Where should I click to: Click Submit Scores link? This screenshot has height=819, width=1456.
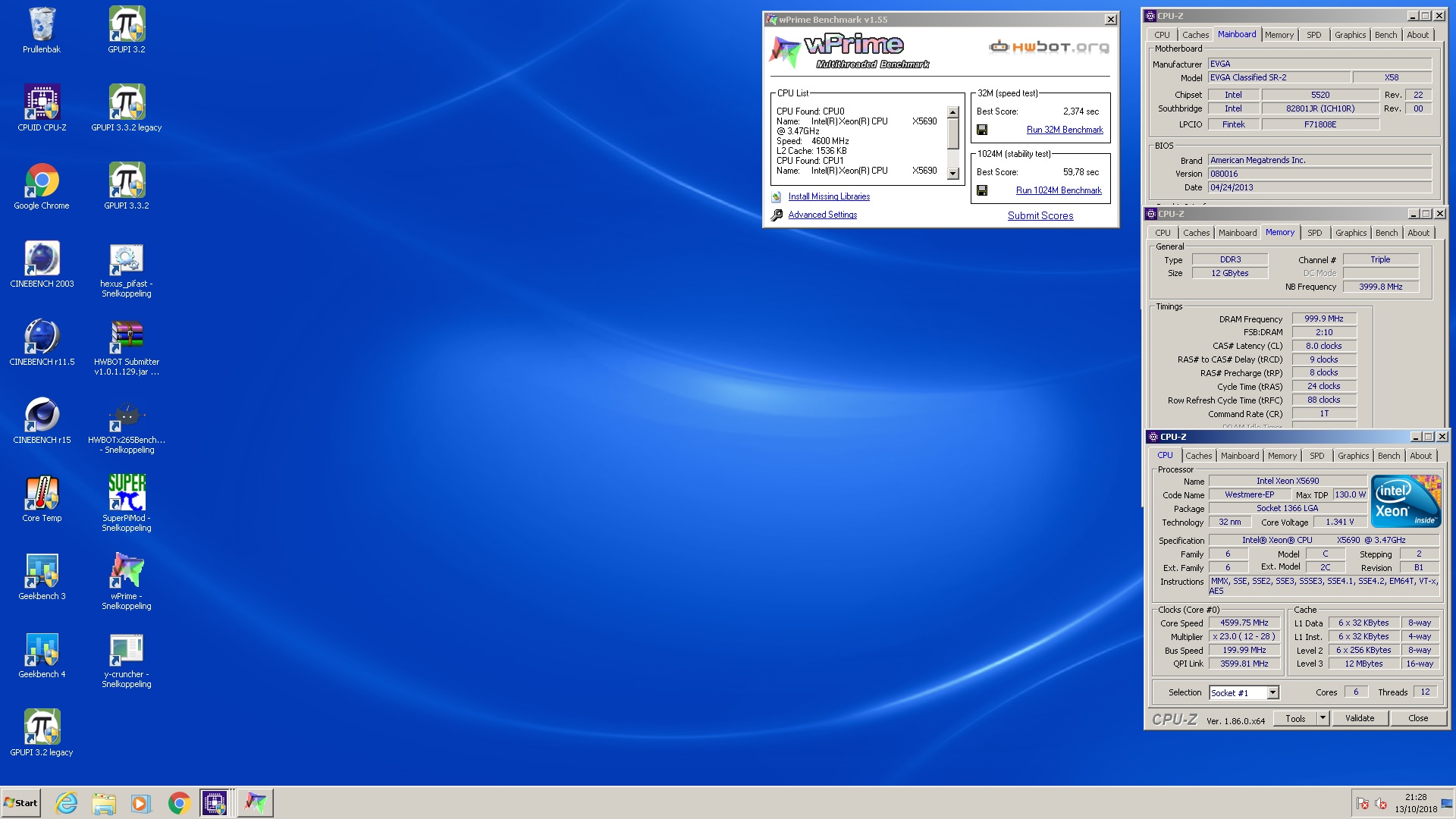tap(1040, 215)
